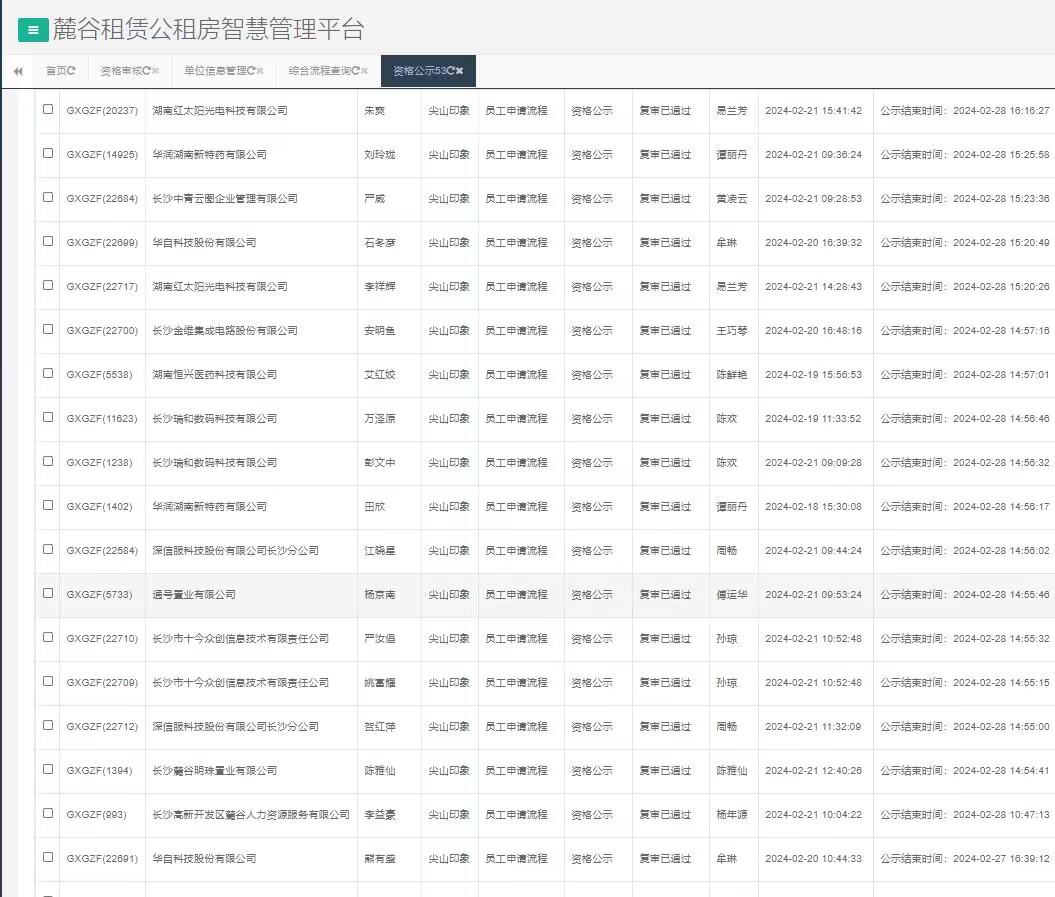This screenshot has width=1055, height=897.
Task: Refresh the 首页 tab using its reload icon
Action: click(x=71, y=71)
